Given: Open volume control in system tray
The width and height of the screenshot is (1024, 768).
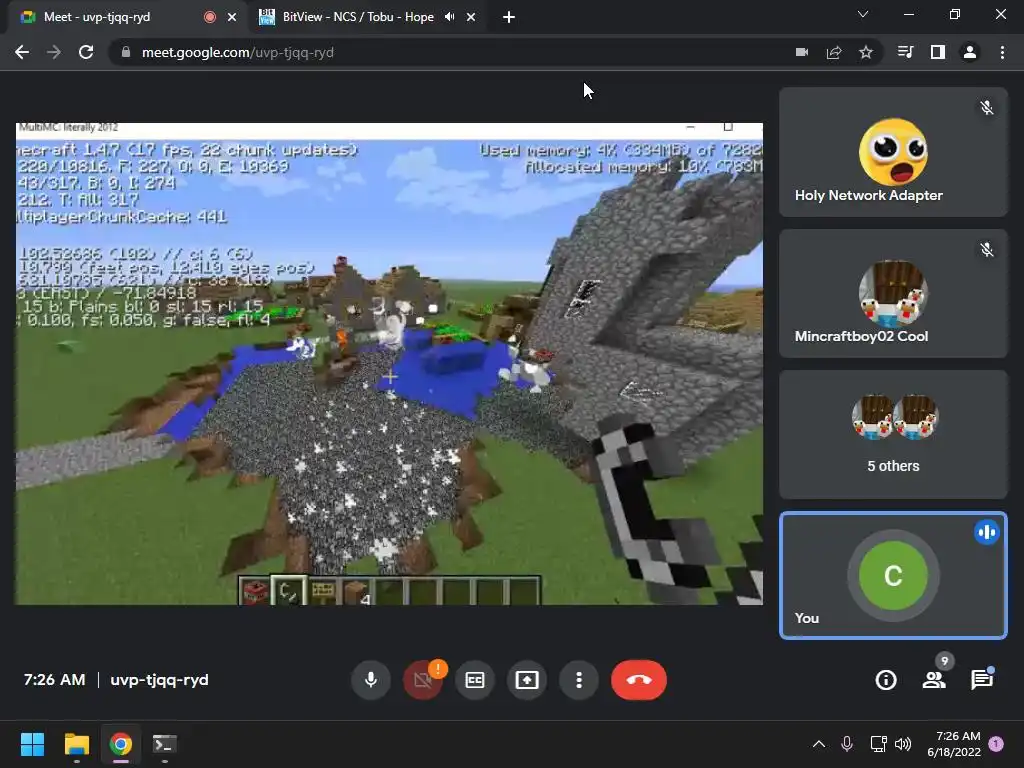Looking at the screenshot, I should [903, 744].
